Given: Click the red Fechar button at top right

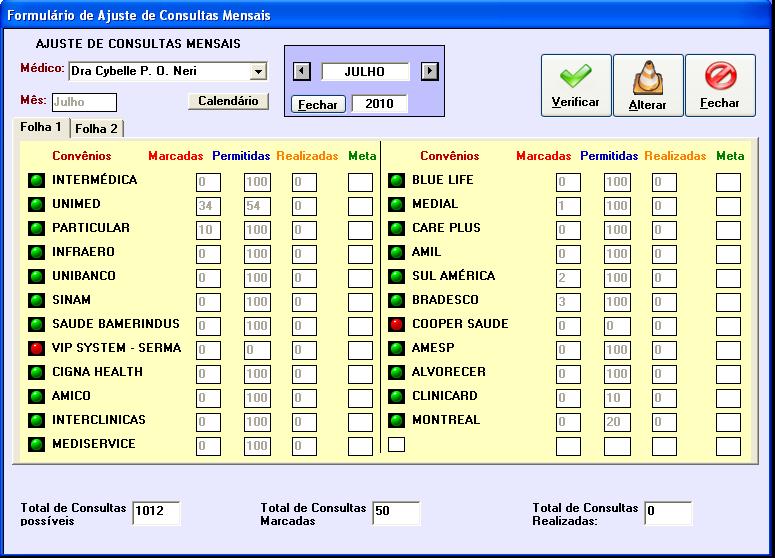Looking at the screenshot, I should (x=720, y=86).
